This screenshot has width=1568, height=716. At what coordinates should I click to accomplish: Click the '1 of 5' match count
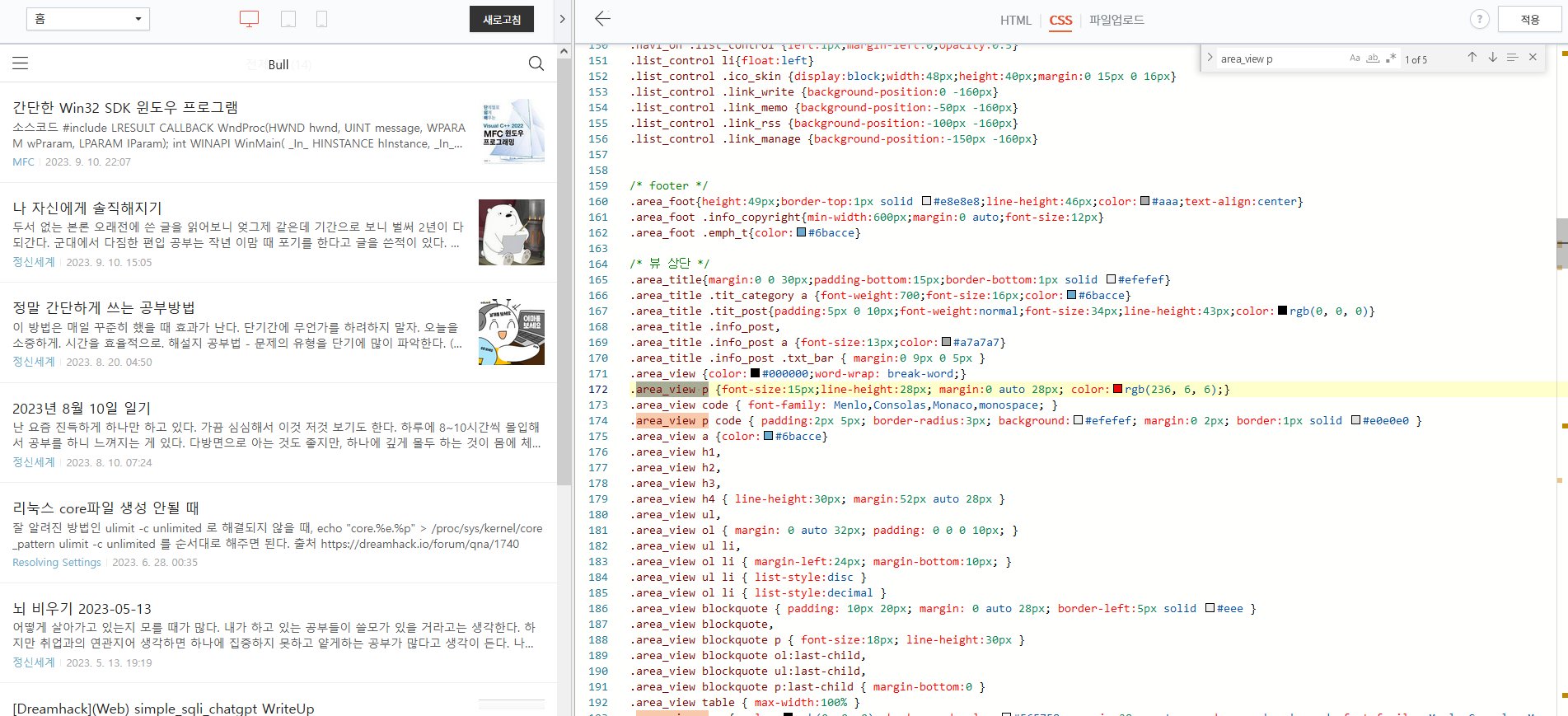pos(1416,59)
